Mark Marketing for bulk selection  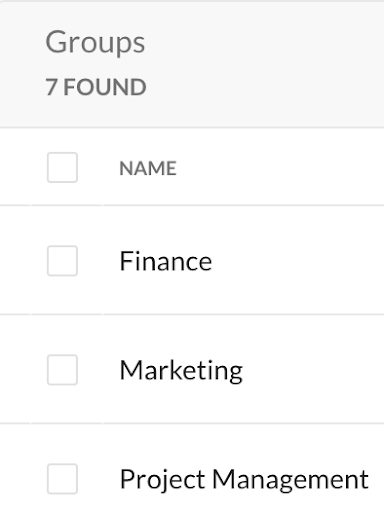62,370
